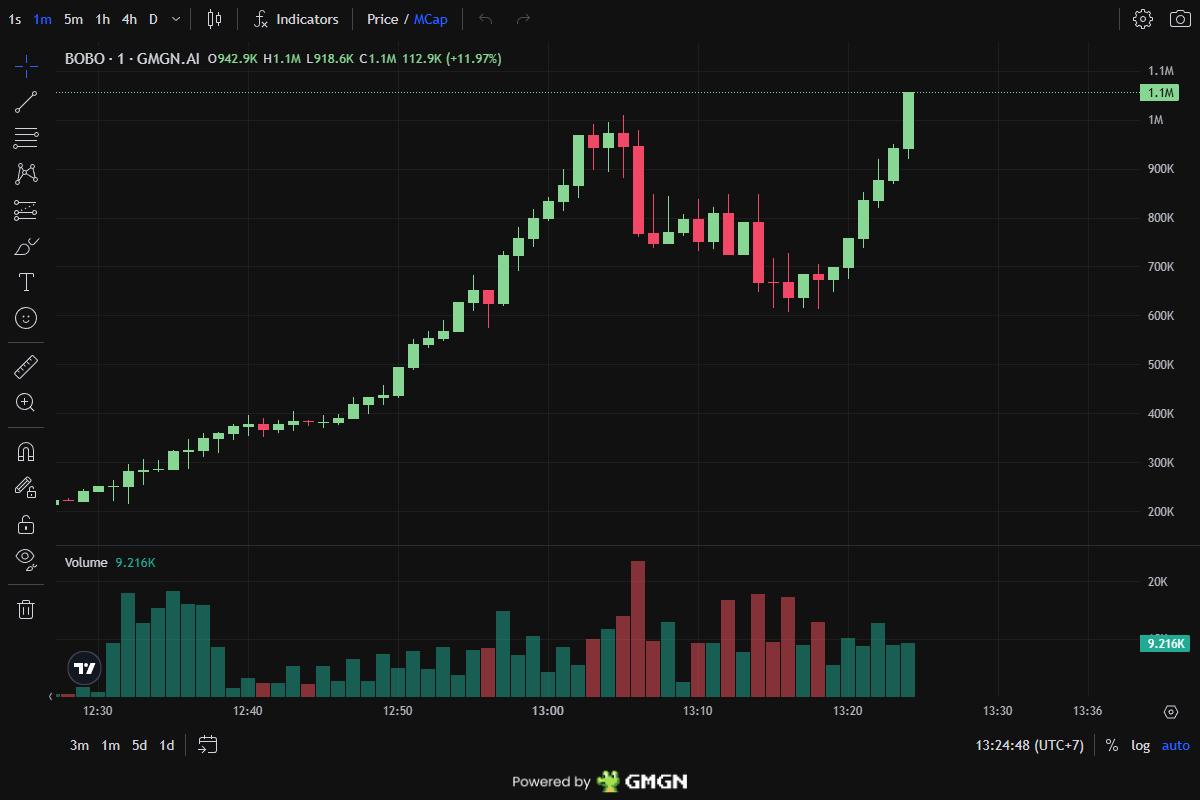Select the 1m timeframe in top toolbar
1200x800 pixels.
pos(42,19)
